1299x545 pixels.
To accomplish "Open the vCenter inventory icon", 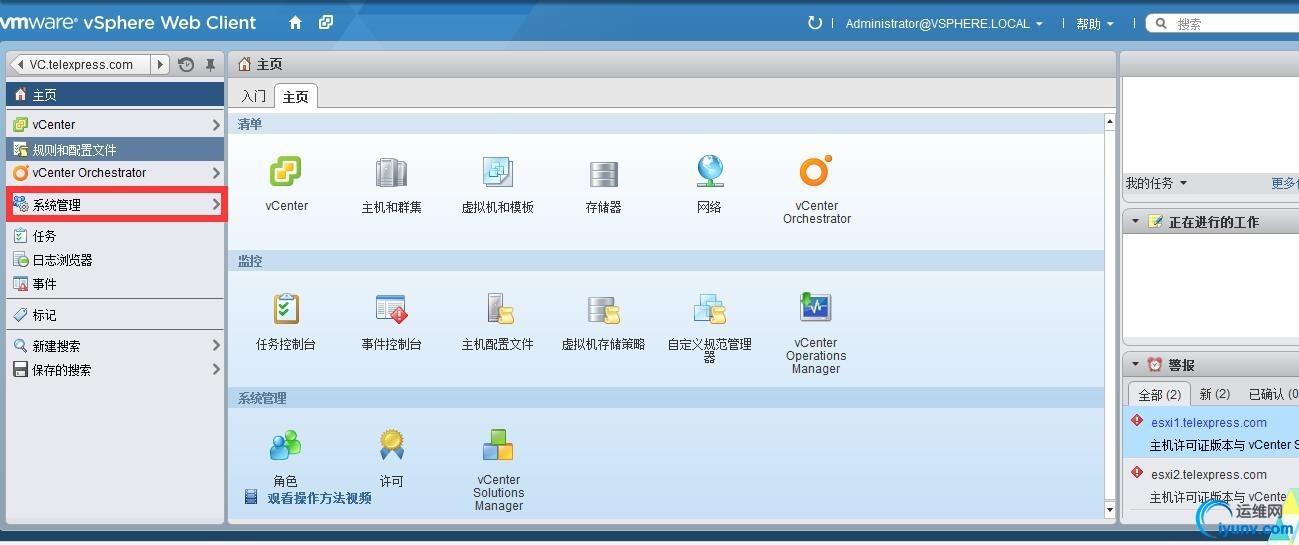I will coord(286,172).
